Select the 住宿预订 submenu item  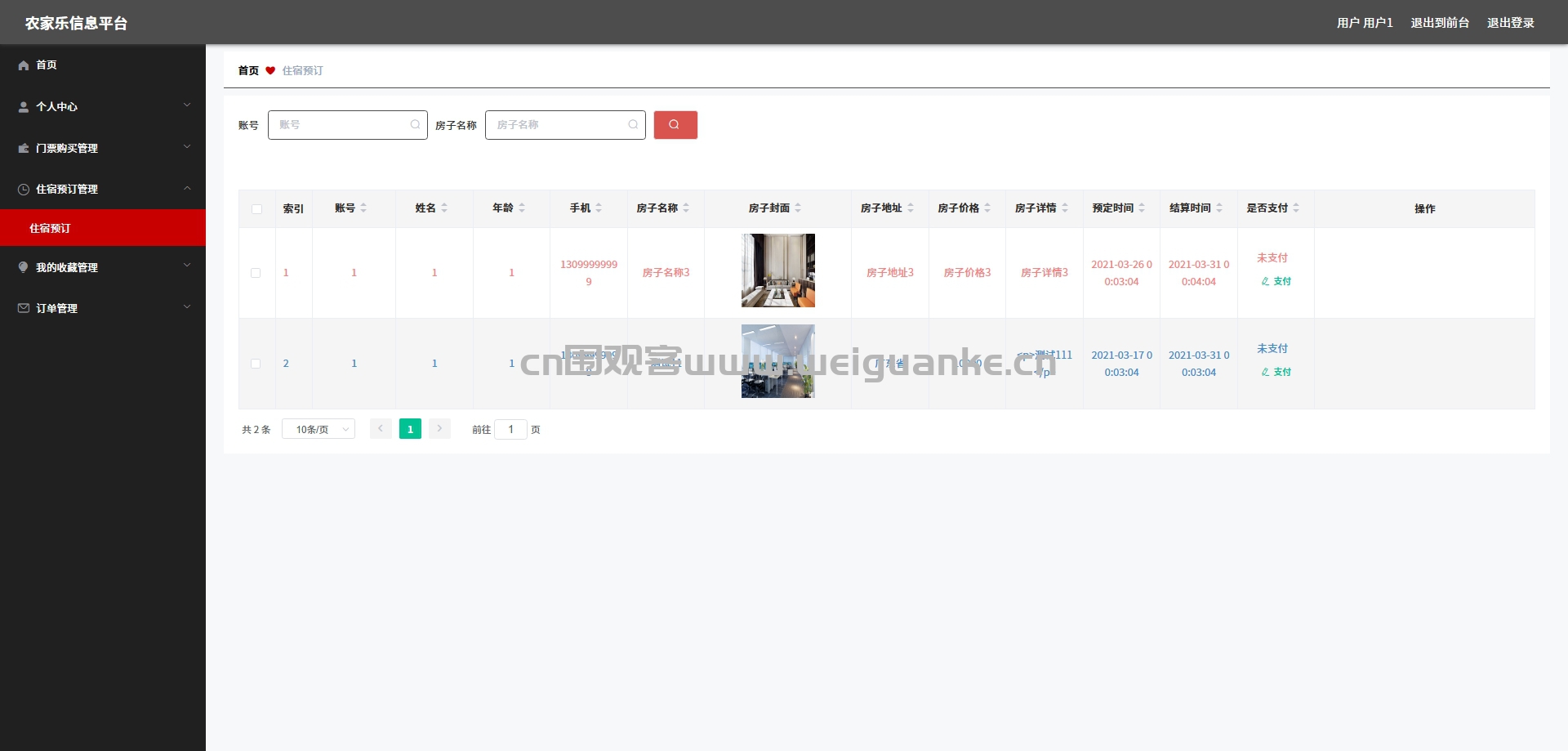click(x=103, y=228)
